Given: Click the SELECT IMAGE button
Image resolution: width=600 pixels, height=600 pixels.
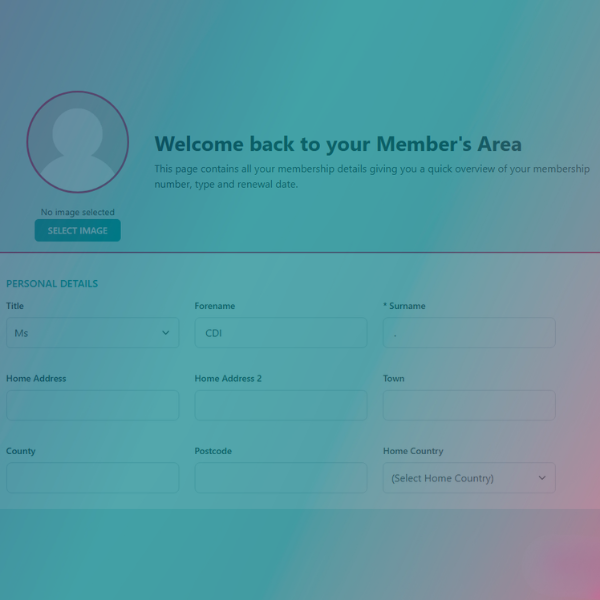Looking at the screenshot, I should point(78,230).
